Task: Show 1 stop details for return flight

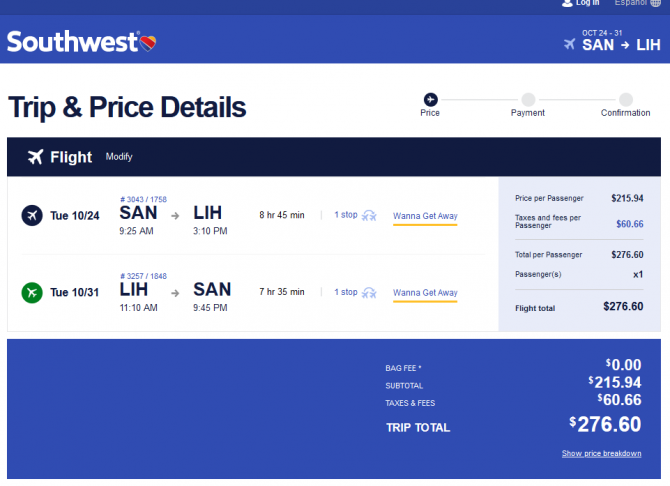Action: point(346,292)
